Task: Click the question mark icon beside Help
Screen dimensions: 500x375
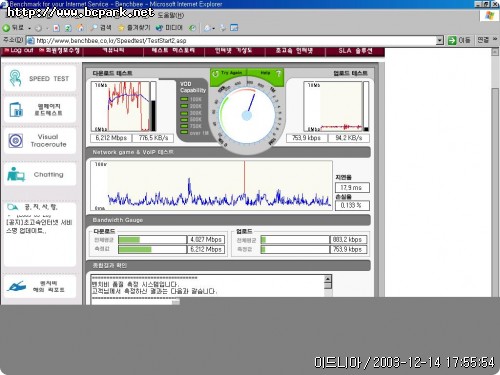Action: pyautogui.click(x=279, y=74)
